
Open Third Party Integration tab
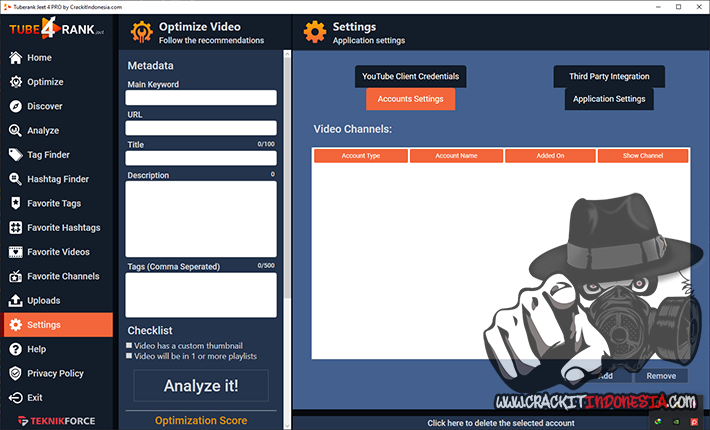pyautogui.click(x=609, y=77)
